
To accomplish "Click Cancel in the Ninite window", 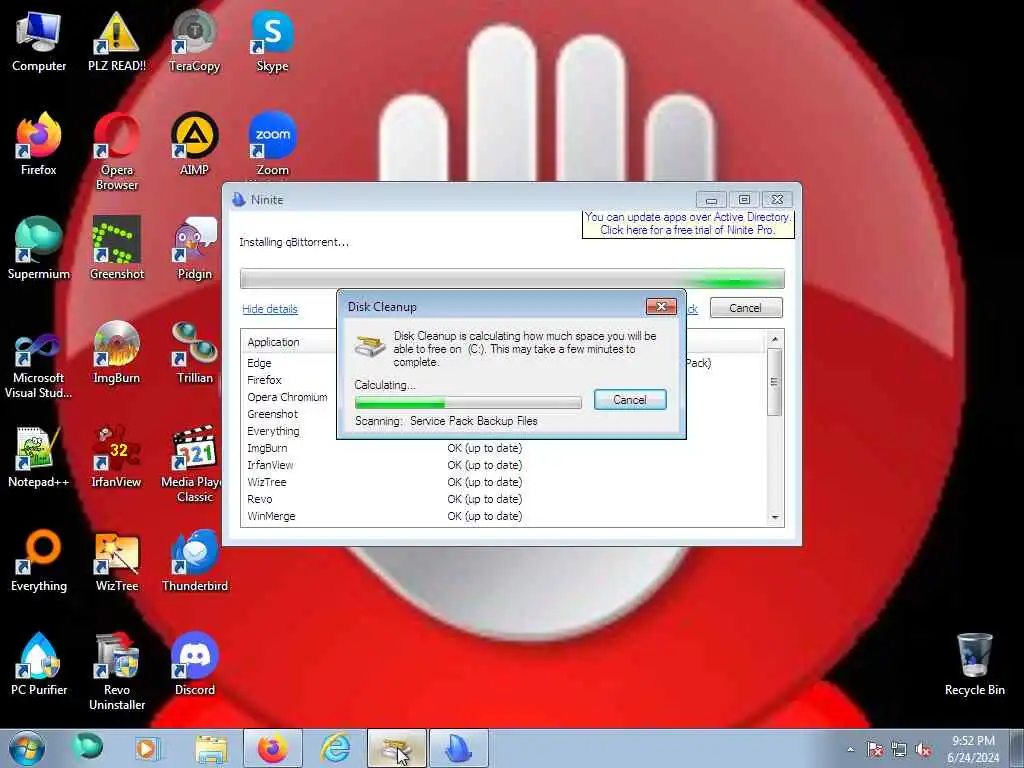I will tap(745, 308).
